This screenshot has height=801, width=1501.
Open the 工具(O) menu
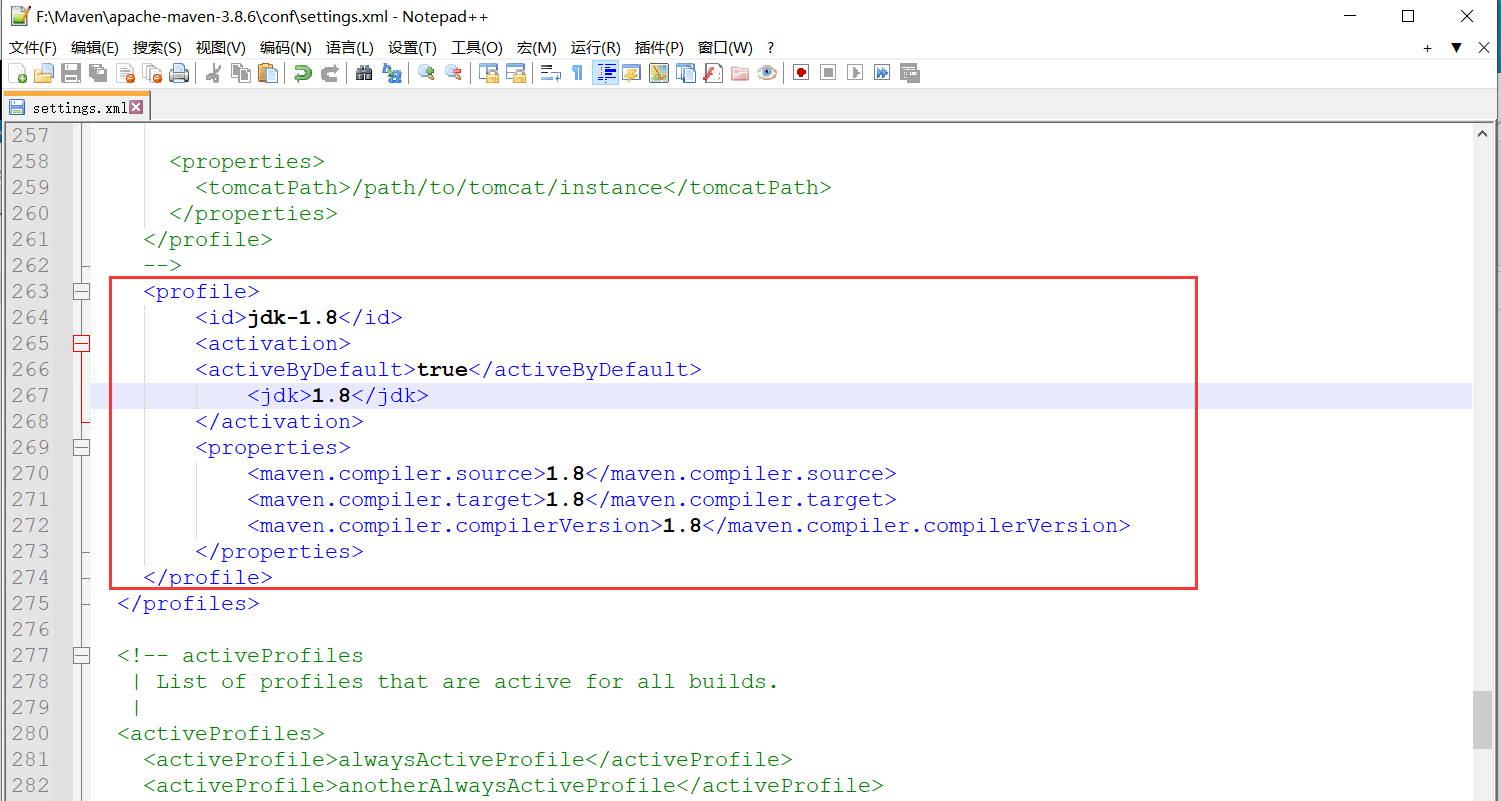pyautogui.click(x=477, y=48)
